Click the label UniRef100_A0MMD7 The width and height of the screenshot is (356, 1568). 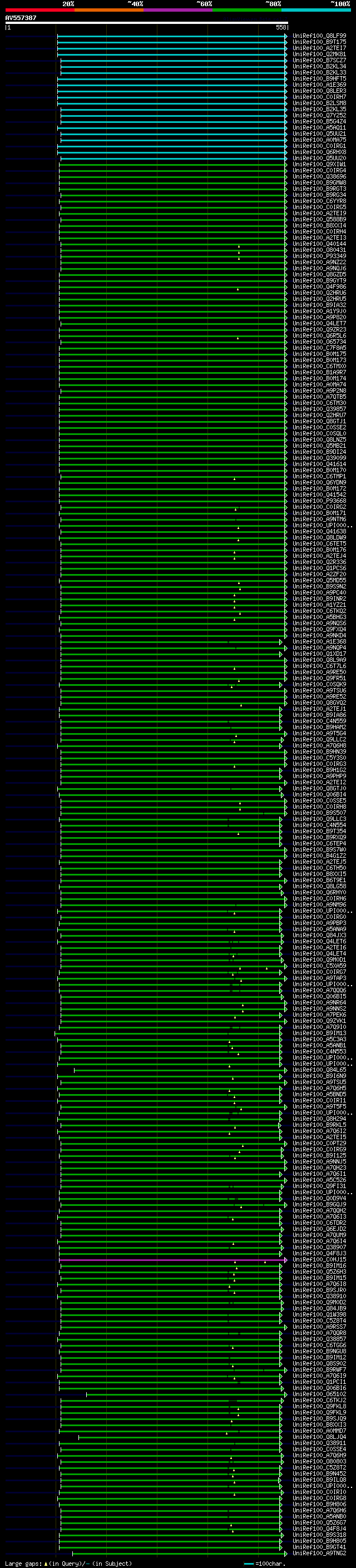319,1431
